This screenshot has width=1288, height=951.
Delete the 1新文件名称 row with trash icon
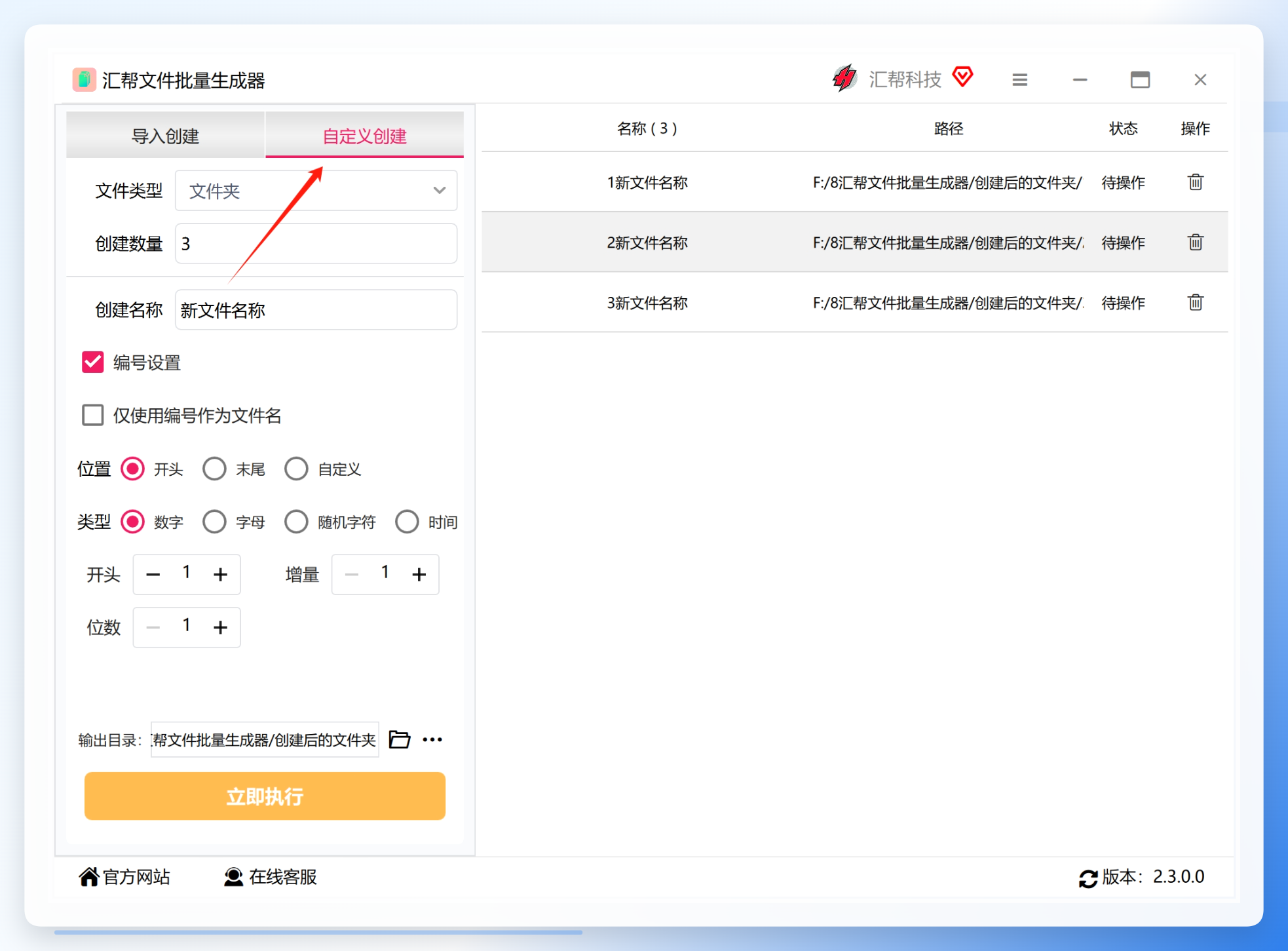coord(1195,182)
